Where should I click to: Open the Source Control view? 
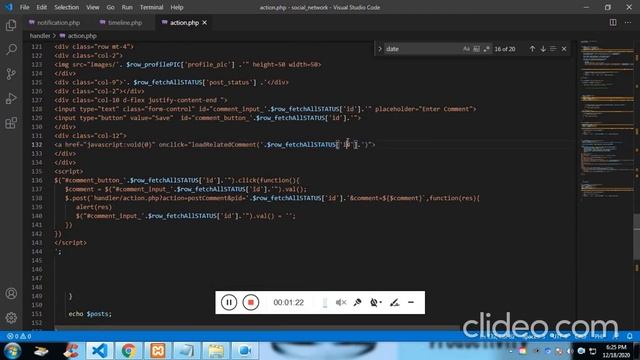11,74
